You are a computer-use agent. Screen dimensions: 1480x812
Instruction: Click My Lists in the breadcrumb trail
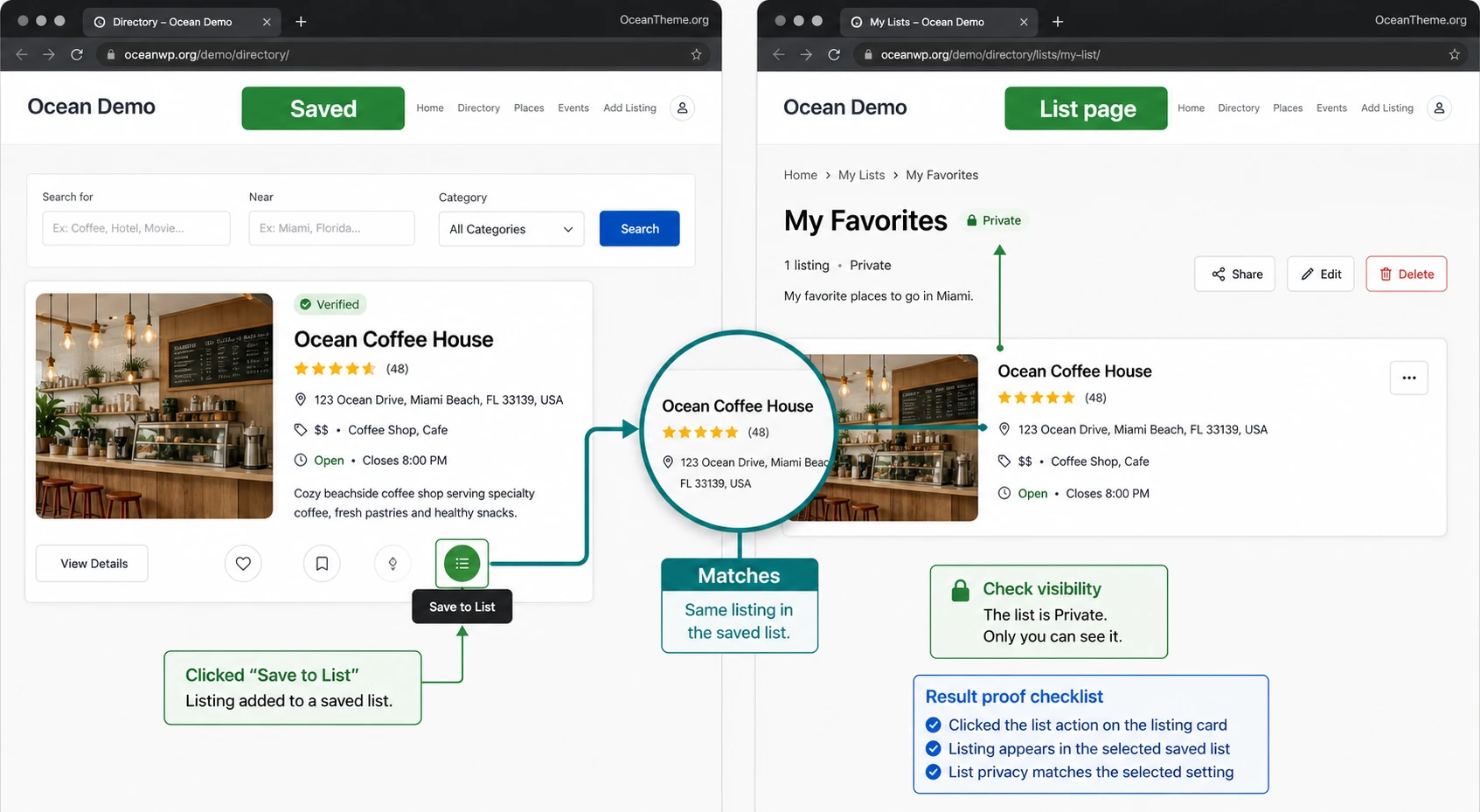[x=862, y=175]
